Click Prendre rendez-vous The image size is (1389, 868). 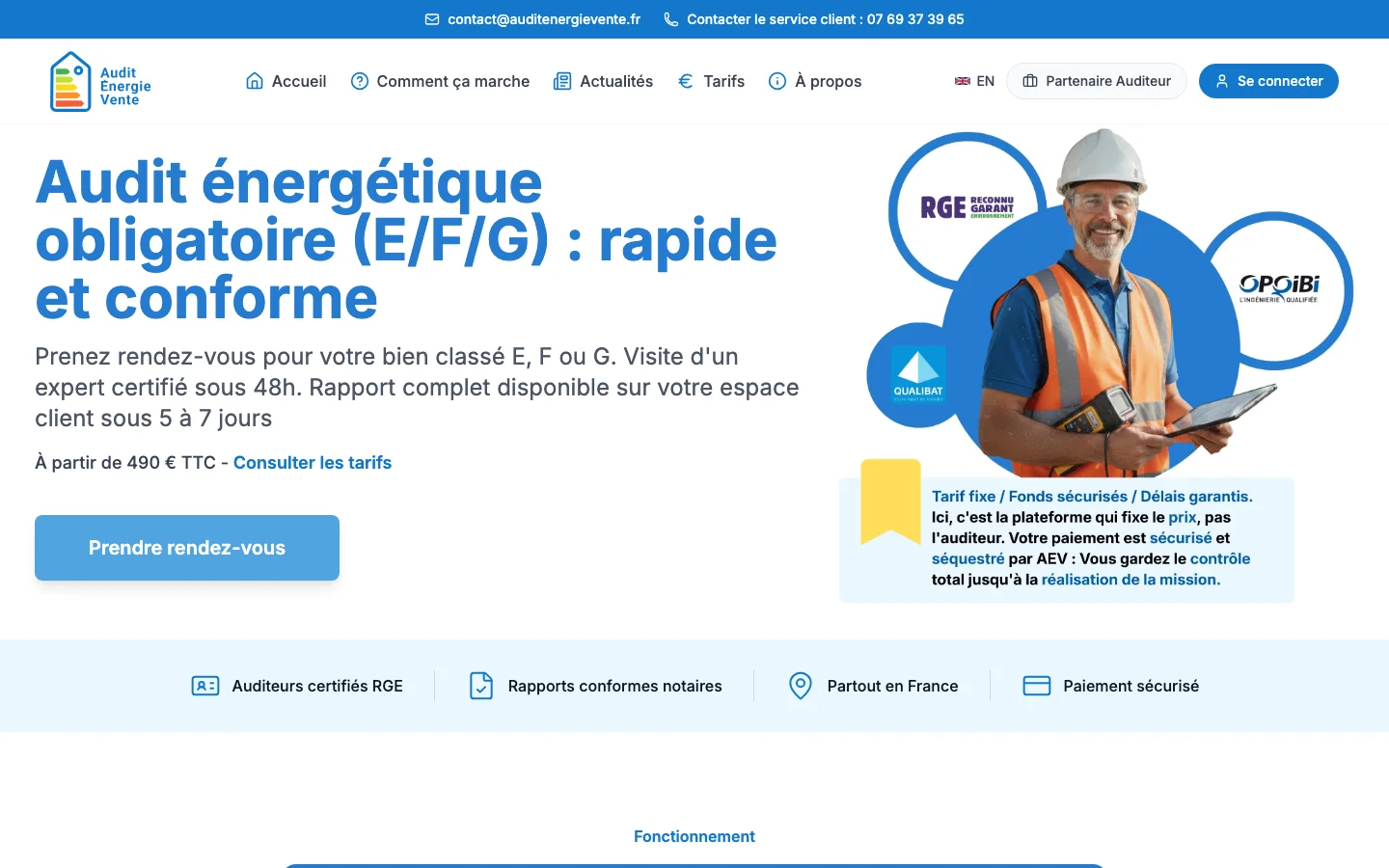(x=186, y=547)
